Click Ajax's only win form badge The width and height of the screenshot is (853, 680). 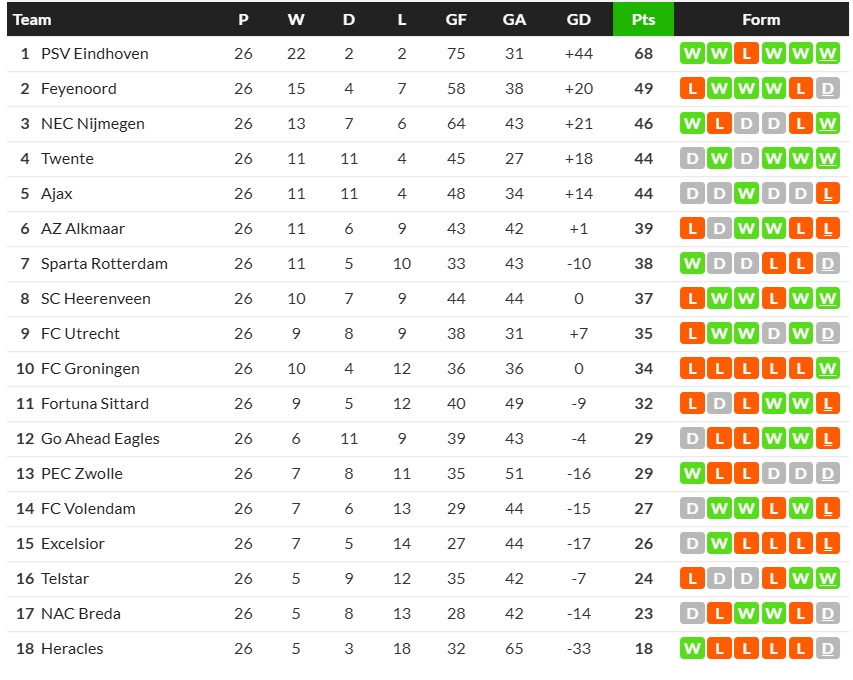tap(745, 194)
